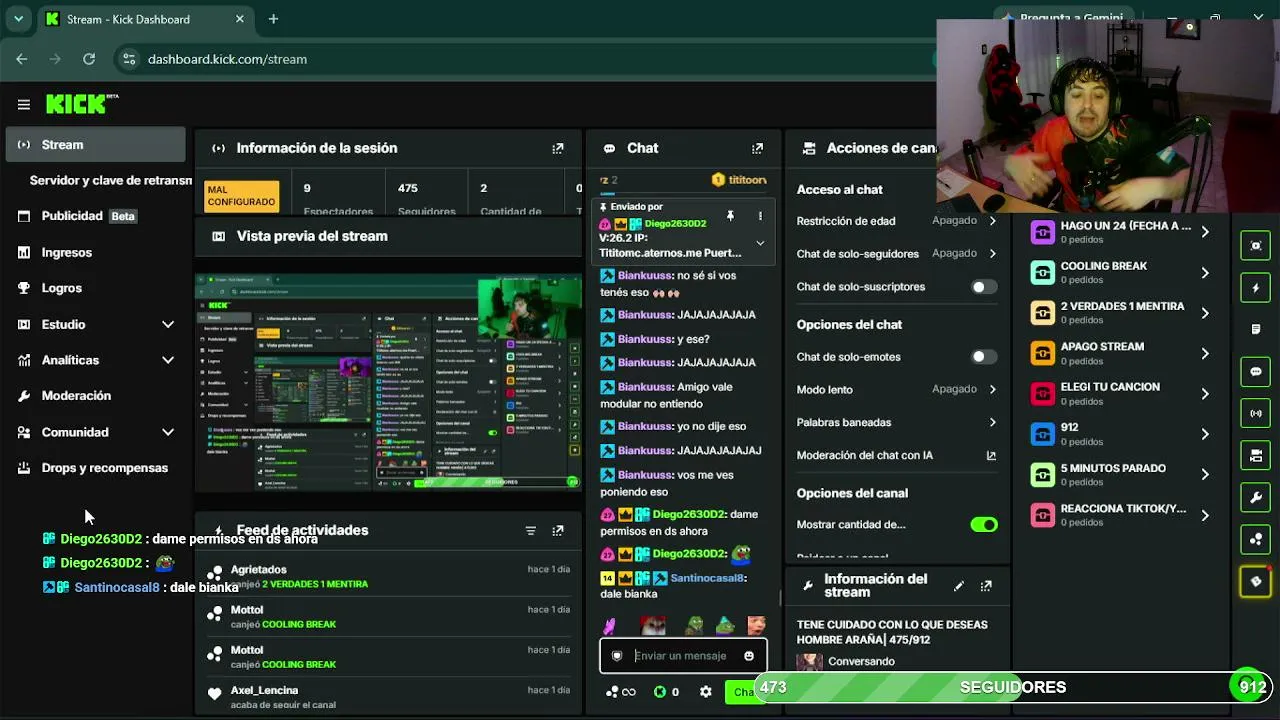
Task: Click the screen-capture icon in right sidebar
Action: (x=1256, y=246)
